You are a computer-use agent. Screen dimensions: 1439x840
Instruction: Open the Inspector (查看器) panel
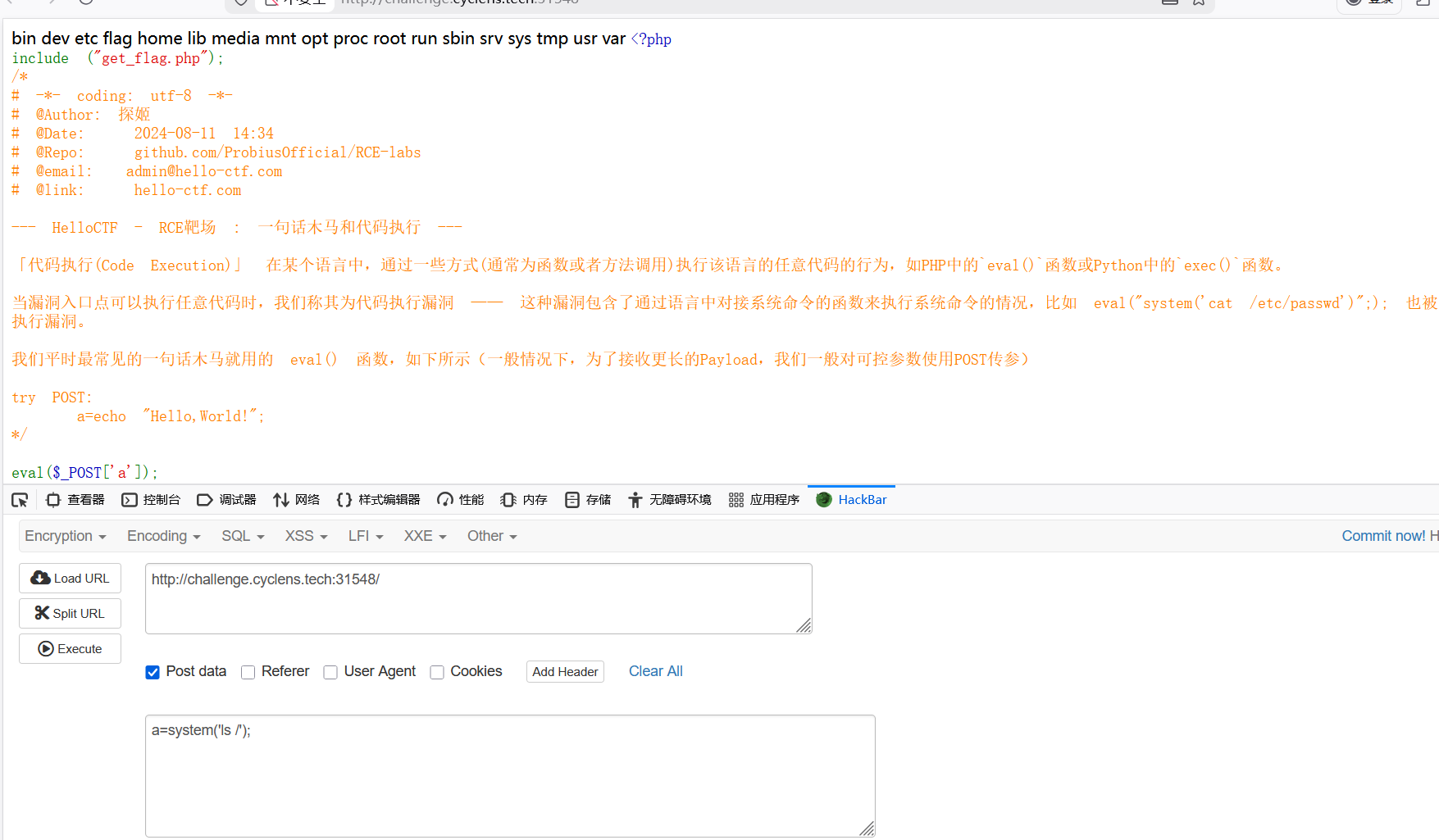pos(75,500)
